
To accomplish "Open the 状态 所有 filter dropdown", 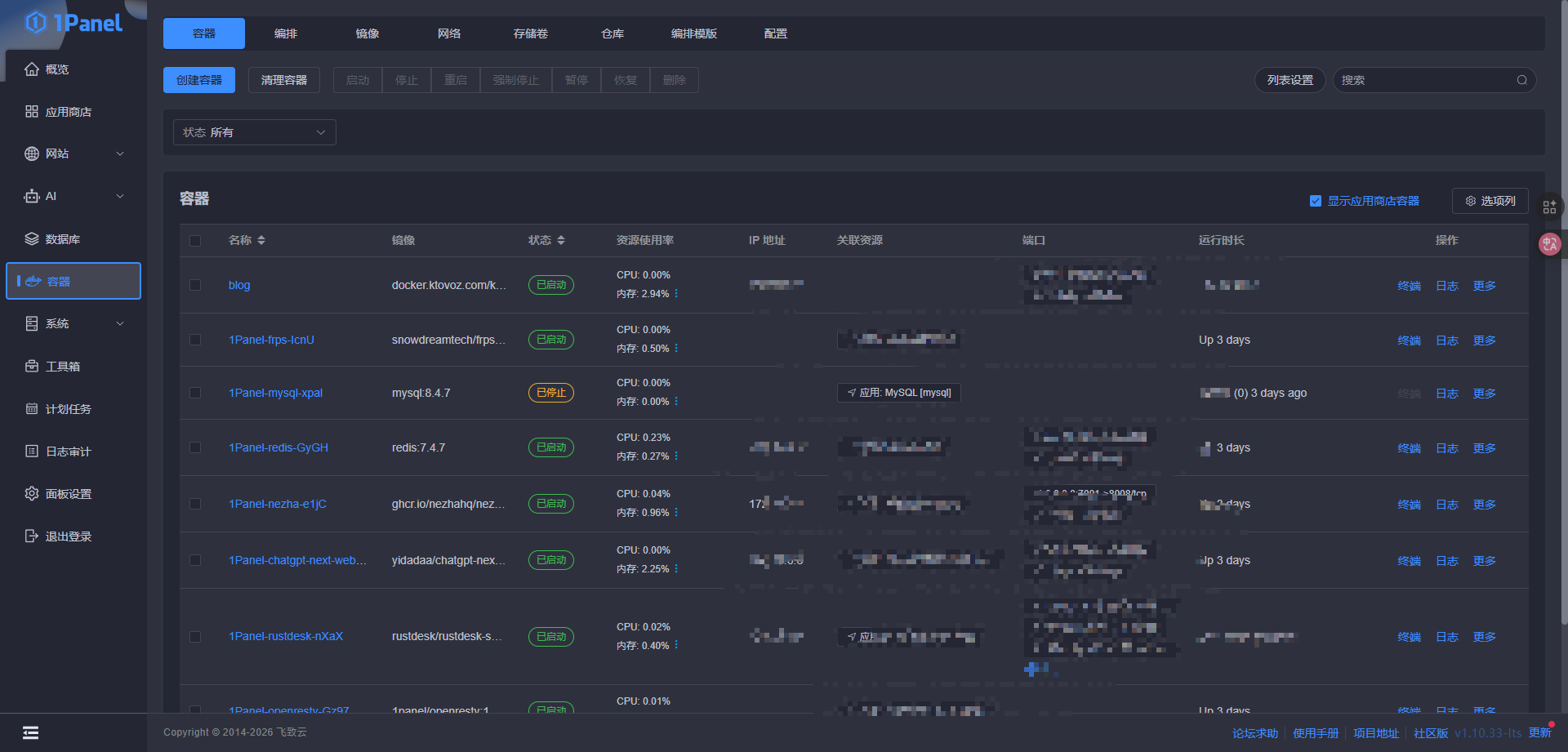I will pyautogui.click(x=254, y=132).
